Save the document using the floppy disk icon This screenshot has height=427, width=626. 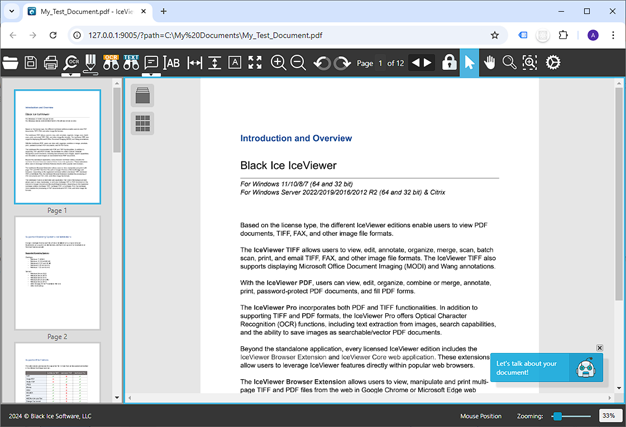(31, 63)
